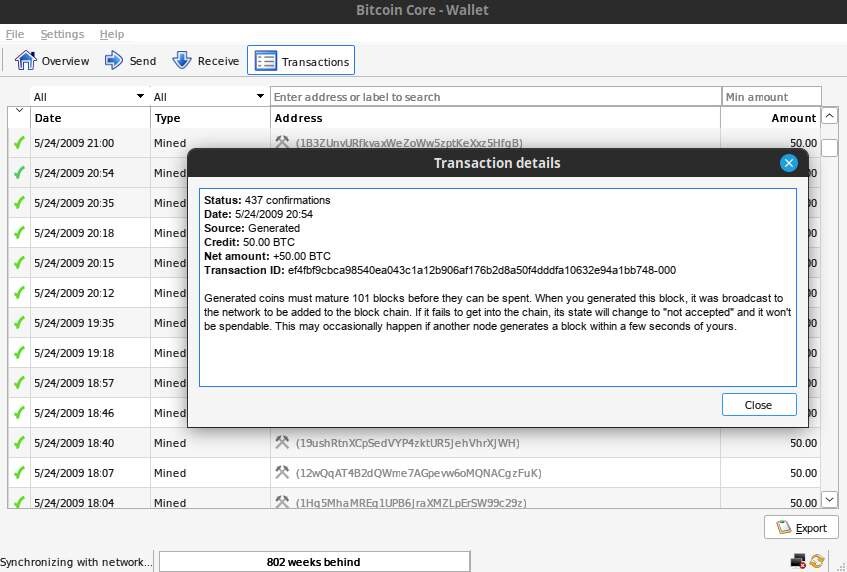Select address starting with 12wQqAT4B2dQWme7
The image size is (847, 572).
[x=419, y=473]
